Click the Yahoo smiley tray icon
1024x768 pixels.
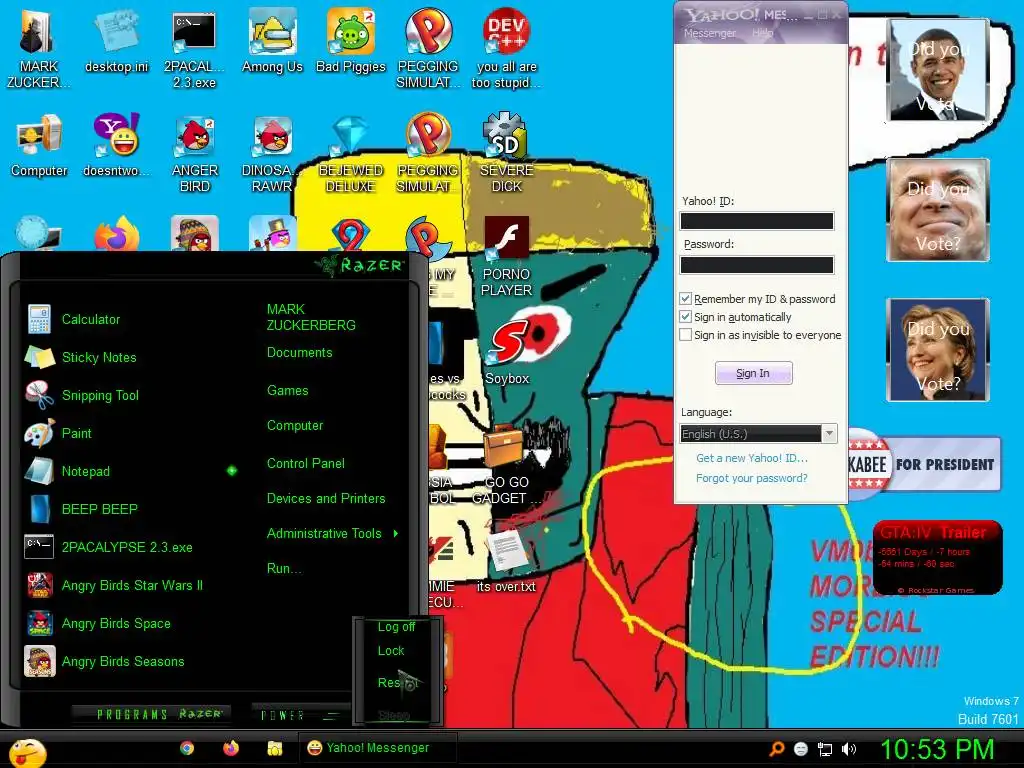pyautogui.click(x=801, y=749)
